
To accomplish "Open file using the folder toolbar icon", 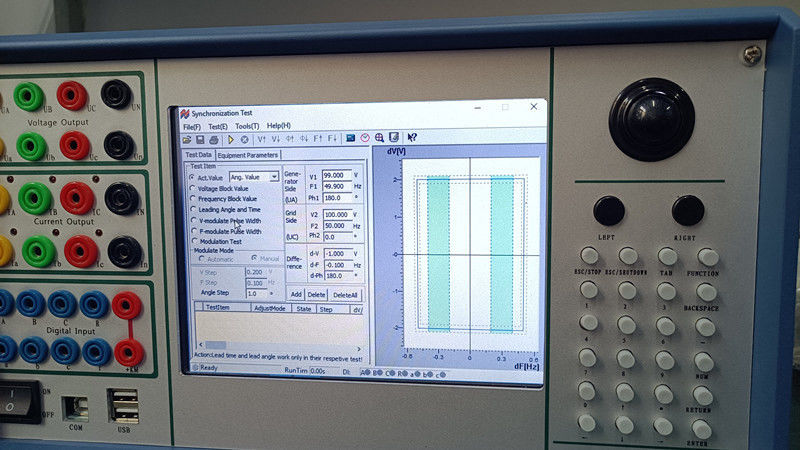I will 187,139.
